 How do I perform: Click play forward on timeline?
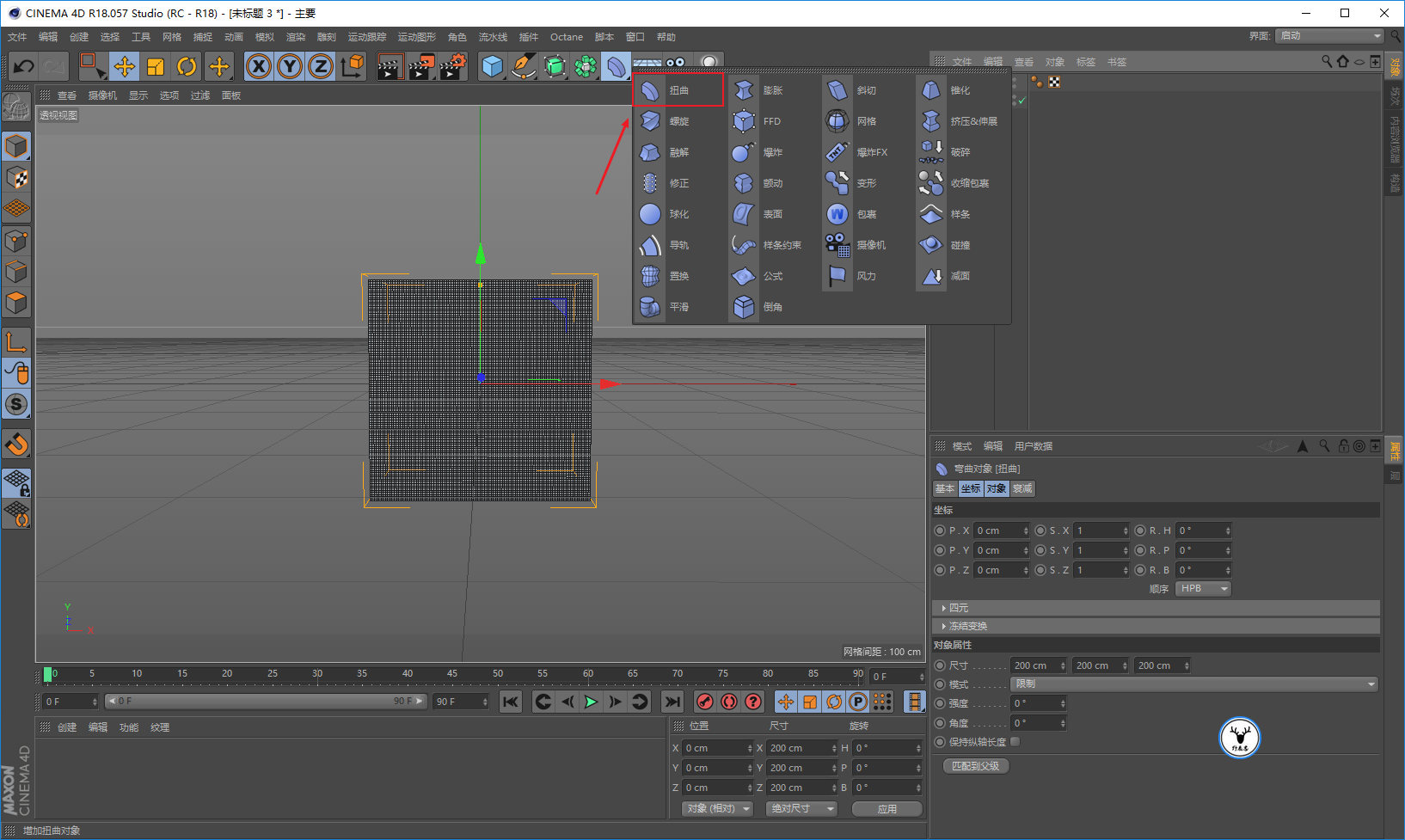(x=591, y=702)
